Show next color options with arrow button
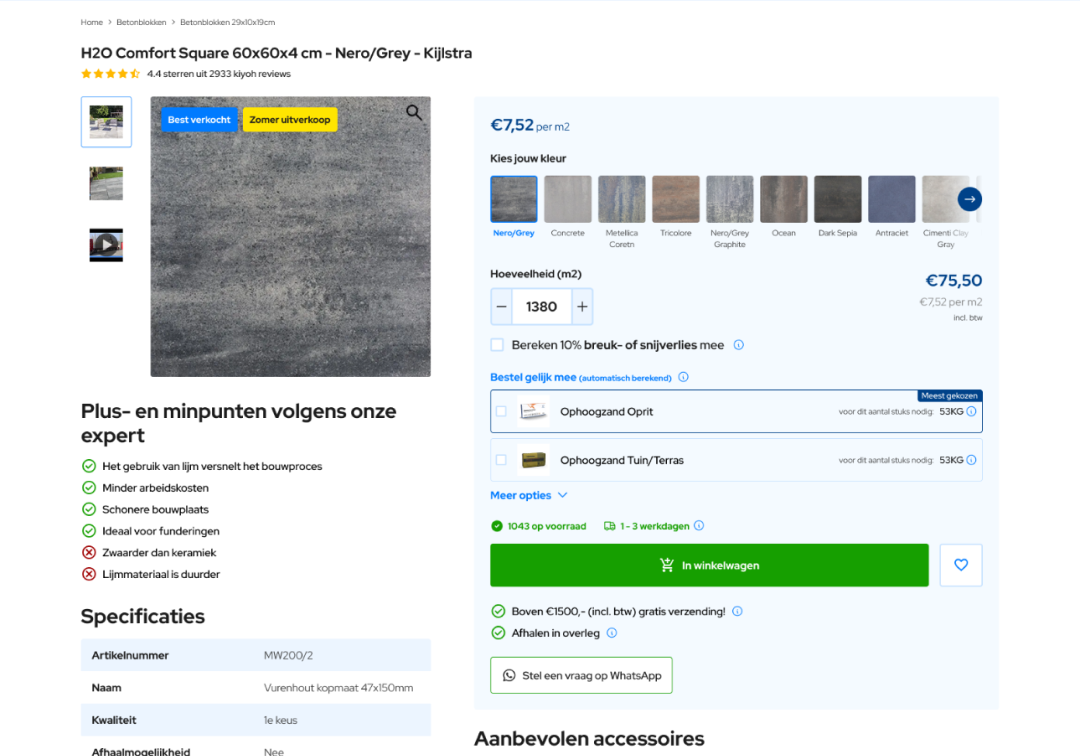 [970, 199]
